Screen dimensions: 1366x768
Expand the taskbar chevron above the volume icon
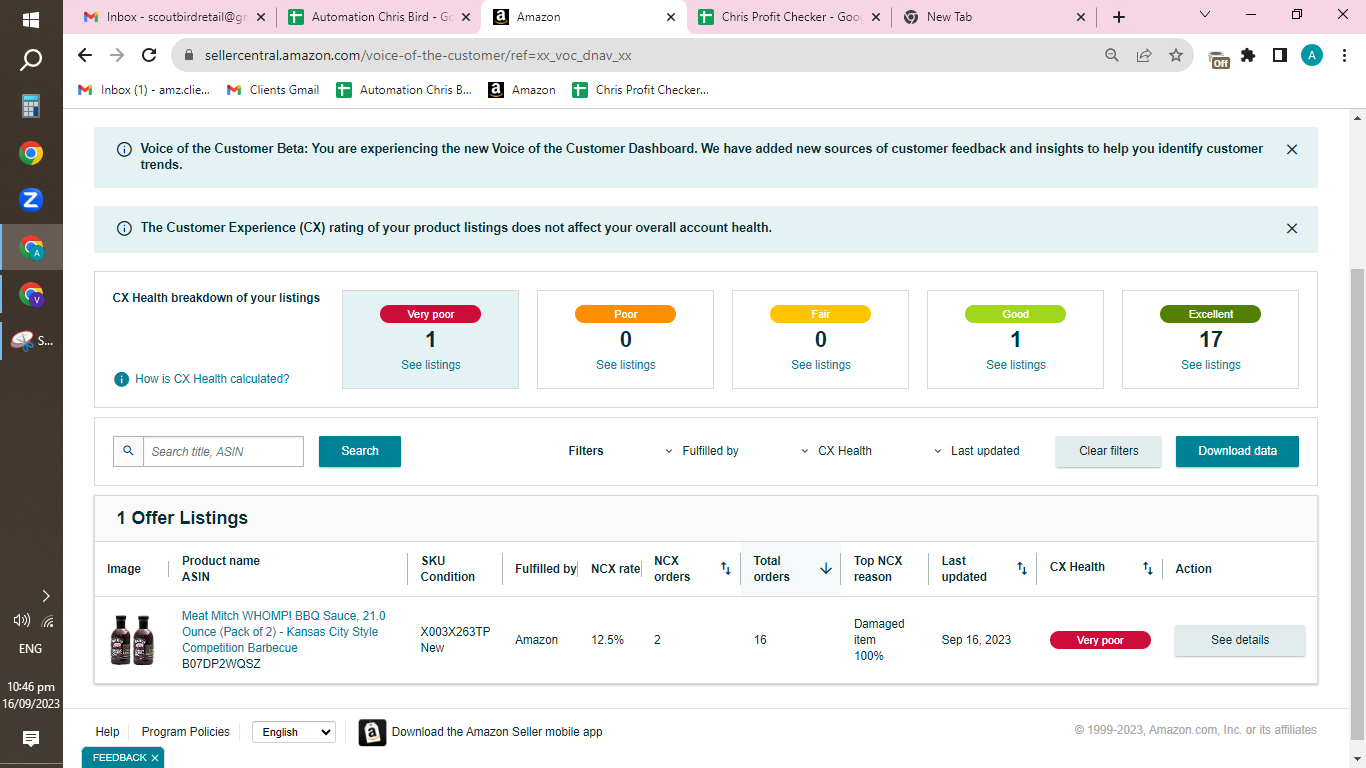(x=46, y=596)
